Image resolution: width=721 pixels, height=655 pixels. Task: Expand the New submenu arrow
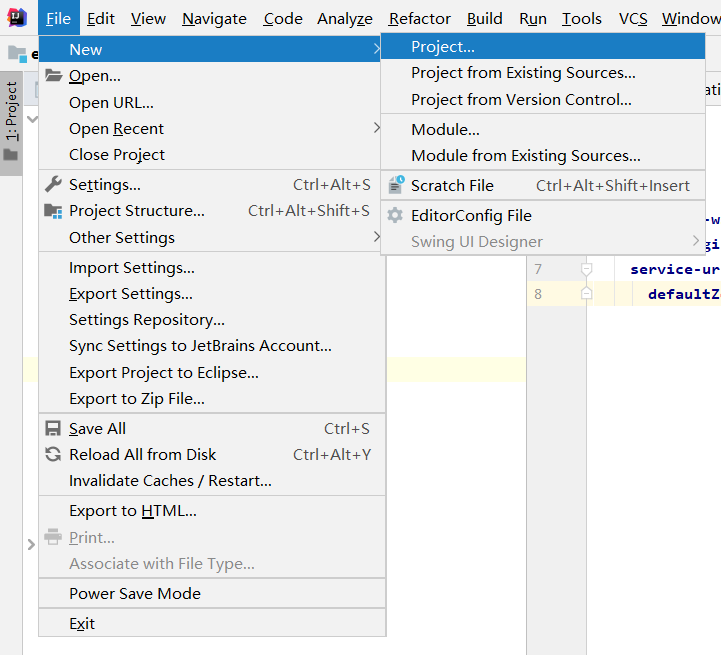(x=377, y=48)
